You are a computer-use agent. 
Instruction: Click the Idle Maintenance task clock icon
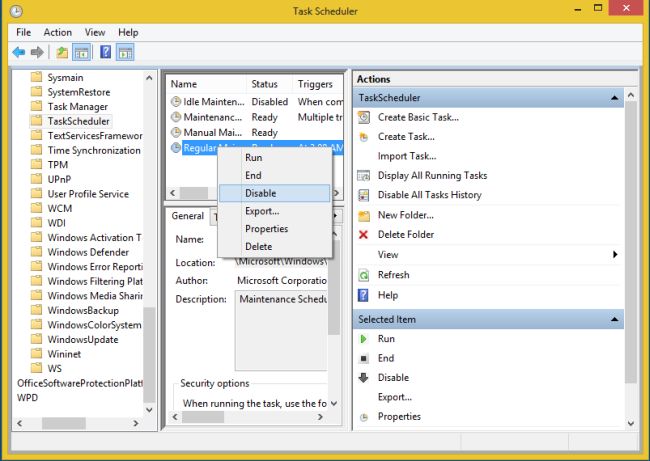(x=176, y=102)
